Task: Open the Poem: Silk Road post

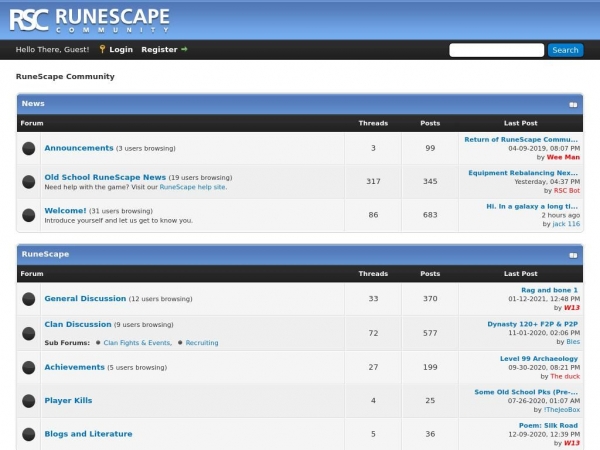Action: [x=548, y=426]
